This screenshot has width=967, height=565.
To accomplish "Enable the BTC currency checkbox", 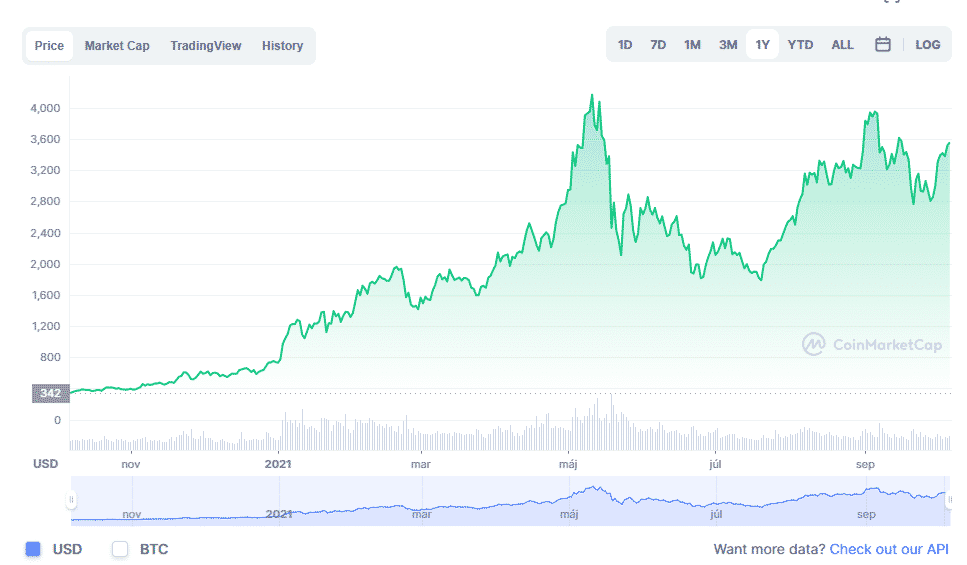I will pos(121,549).
